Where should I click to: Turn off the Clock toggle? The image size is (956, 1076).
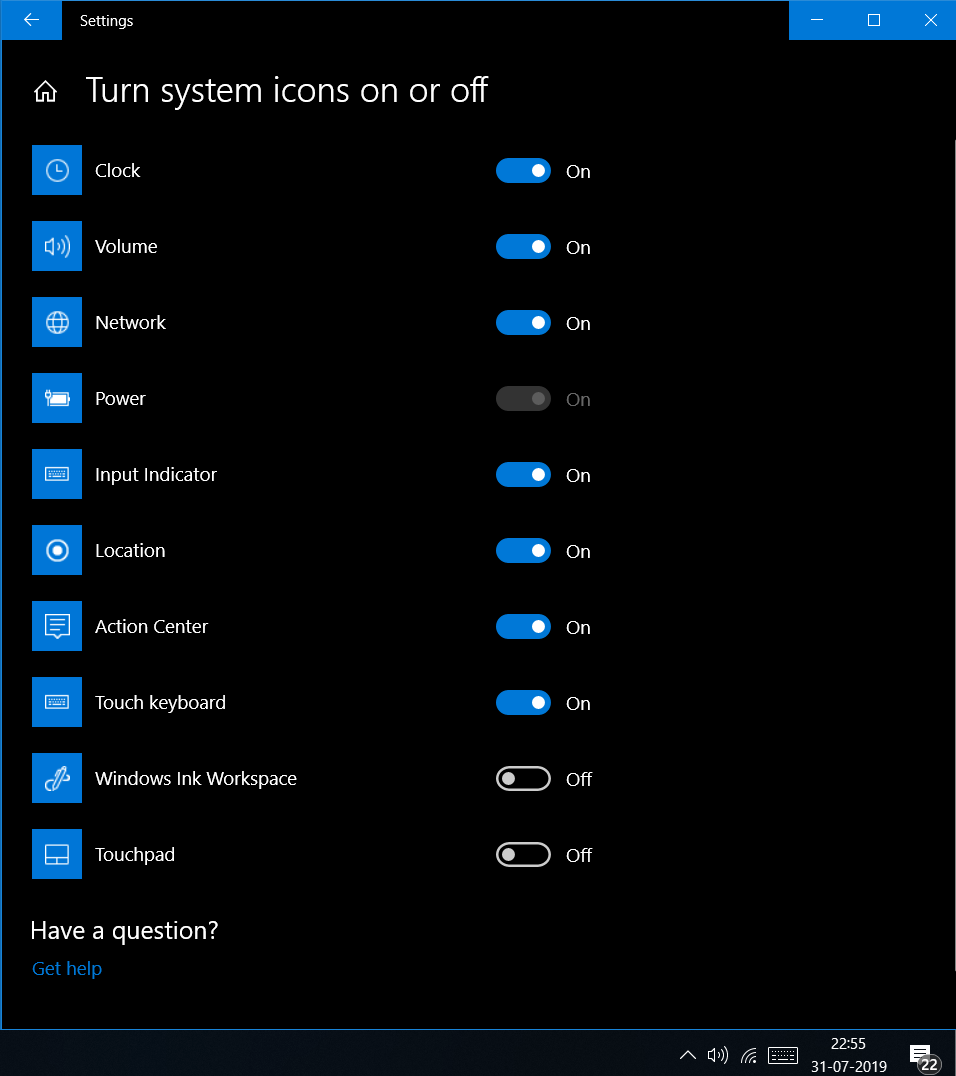pos(523,171)
